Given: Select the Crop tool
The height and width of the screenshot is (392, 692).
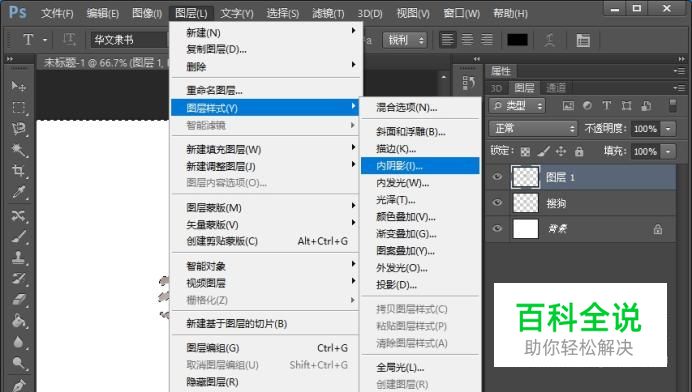Looking at the screenshot, I should pyautogui.click(x=18, y=170).
